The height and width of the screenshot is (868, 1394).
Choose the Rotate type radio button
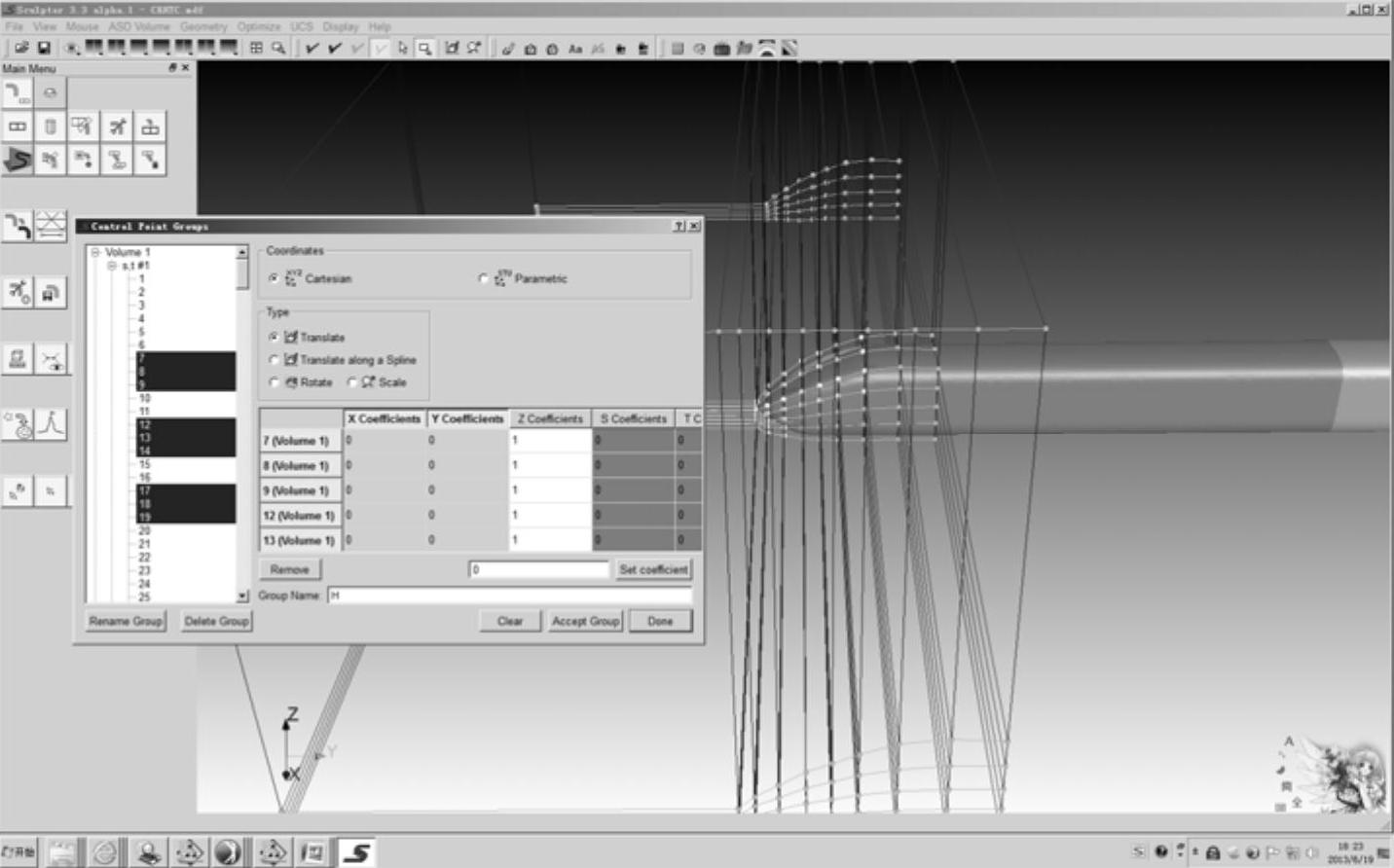click(274, 382)
